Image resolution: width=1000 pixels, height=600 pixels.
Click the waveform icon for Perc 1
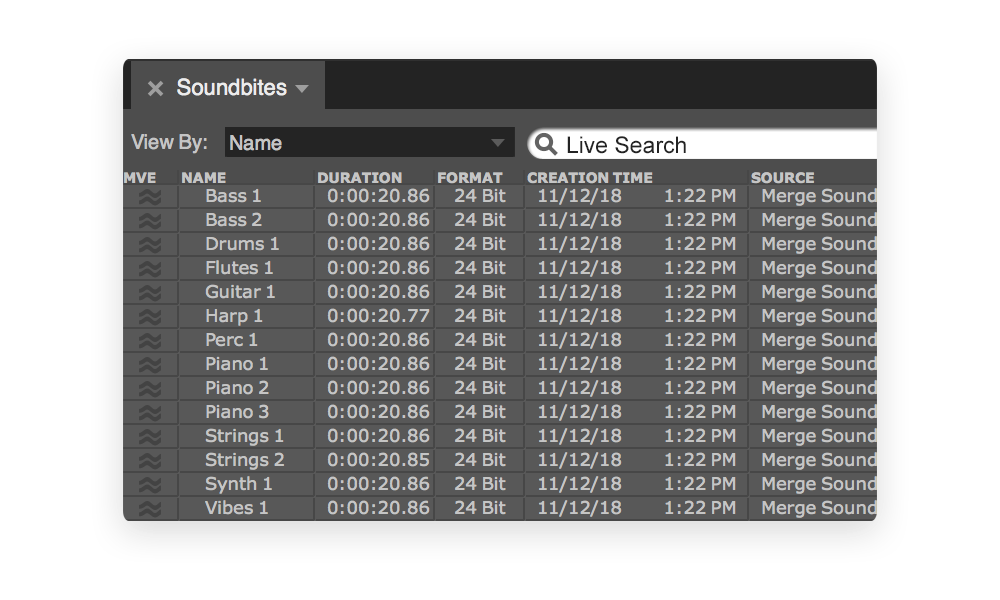point(150,341)
